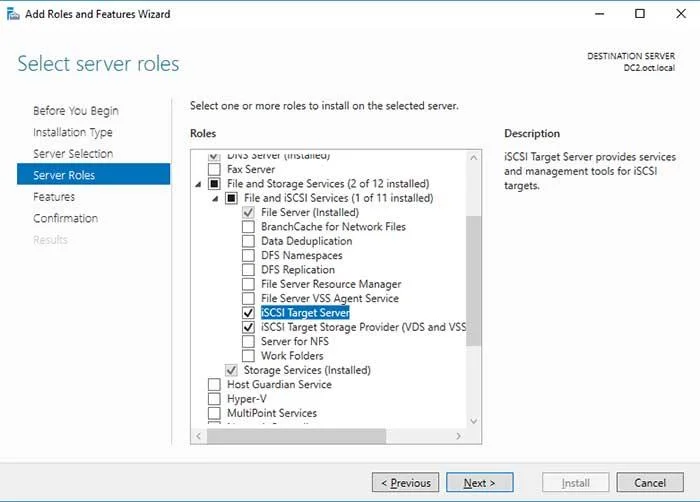Select Host Guardian Service label
The width and height of the screenshot is (700, 502).
(279, 385)
